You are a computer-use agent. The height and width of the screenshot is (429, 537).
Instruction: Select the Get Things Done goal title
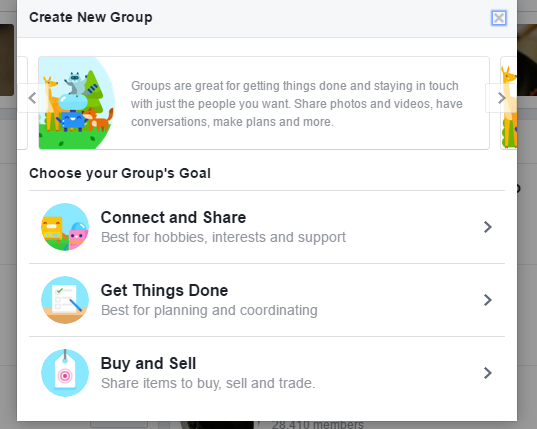pyautogui.click(x=164, y=290)
